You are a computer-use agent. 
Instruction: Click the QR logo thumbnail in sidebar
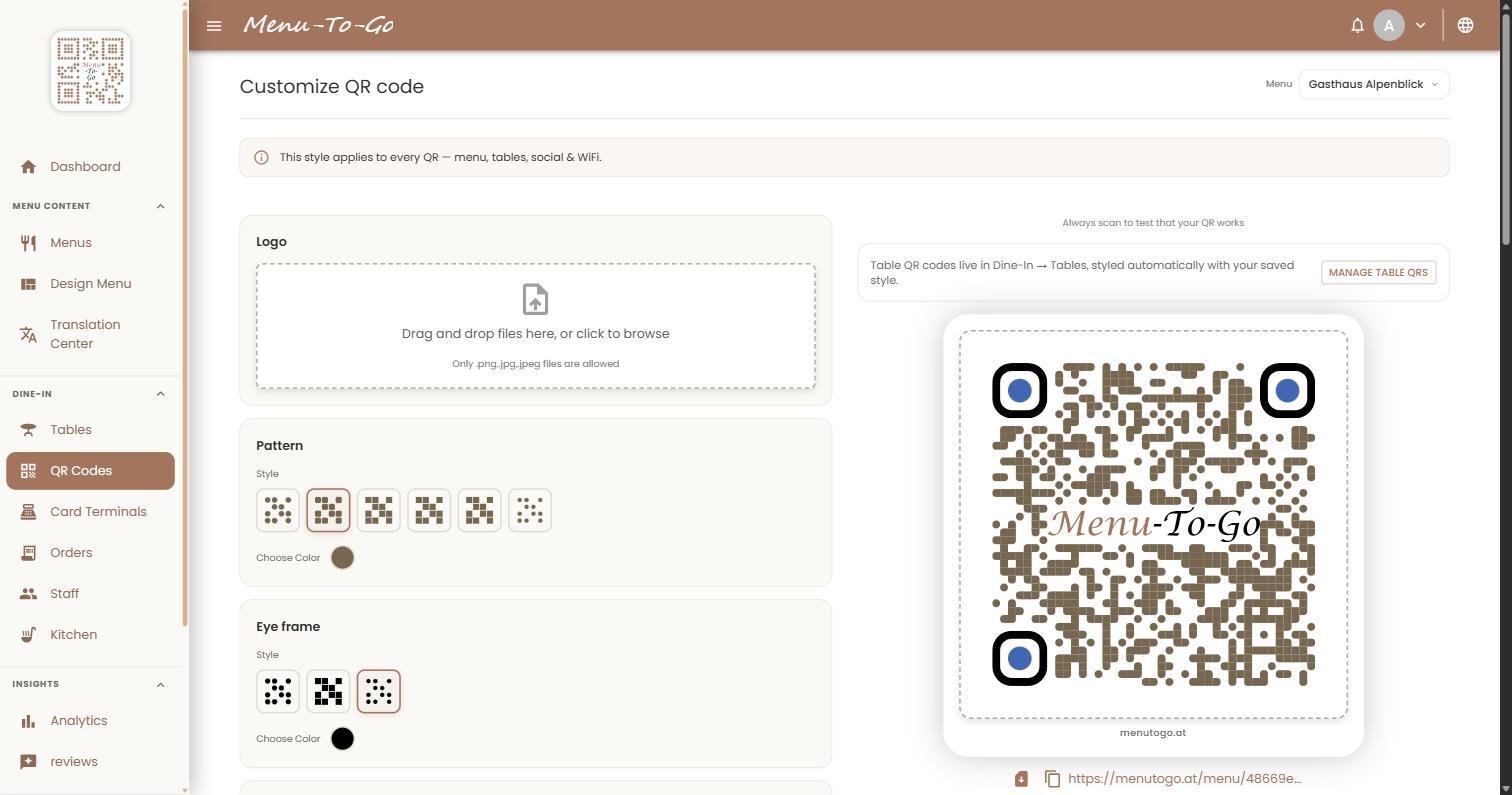91,70
